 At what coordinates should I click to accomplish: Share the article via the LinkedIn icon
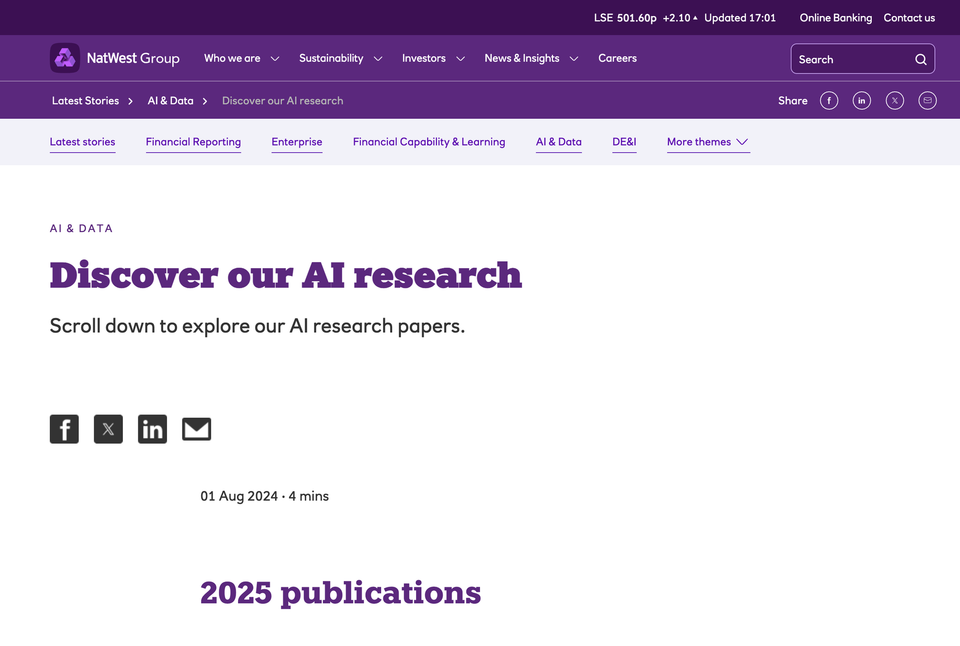[152, 428]
